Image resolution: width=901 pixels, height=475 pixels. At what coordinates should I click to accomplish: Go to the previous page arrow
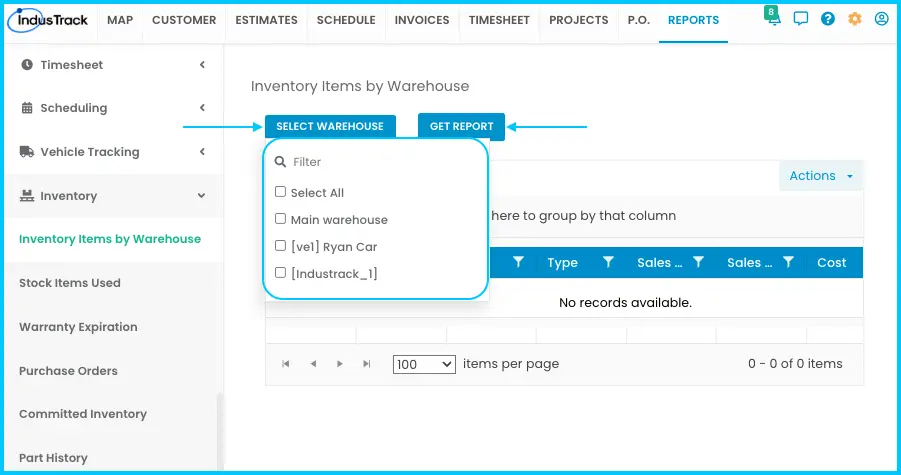(313, 364)
